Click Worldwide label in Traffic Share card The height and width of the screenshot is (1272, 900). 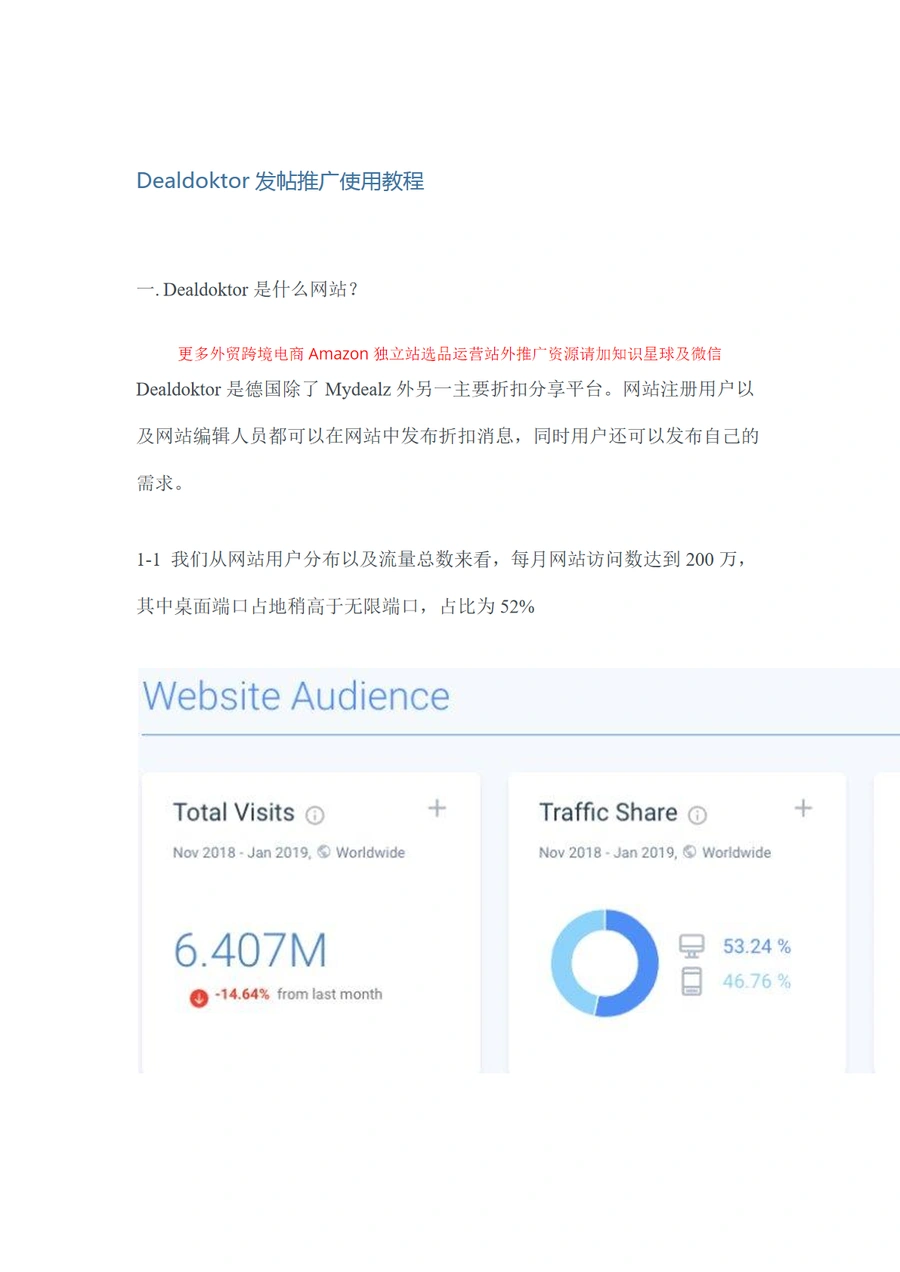(736, 853)
